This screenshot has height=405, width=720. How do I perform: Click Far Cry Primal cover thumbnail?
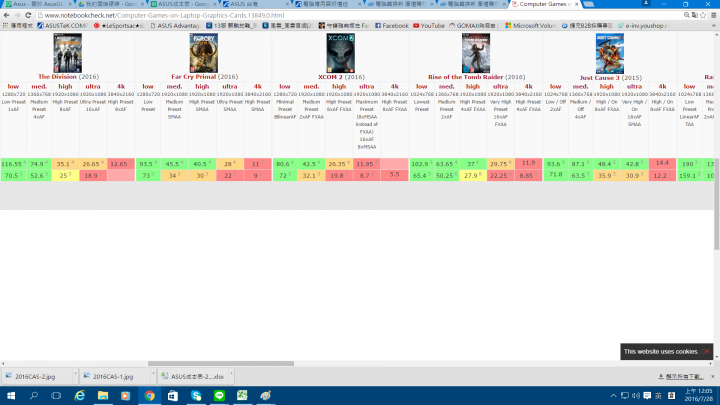tap(203, 53)
